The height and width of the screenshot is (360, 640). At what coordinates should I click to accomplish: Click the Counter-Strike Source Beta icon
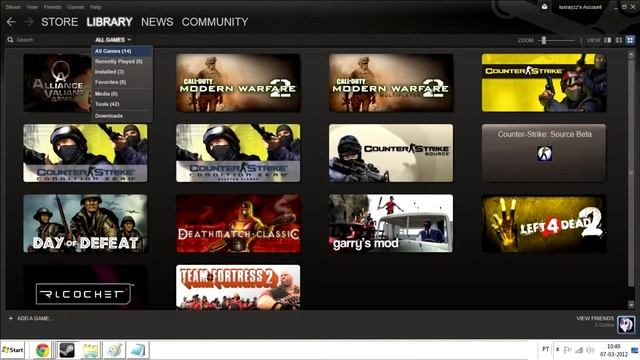pos(544,153)
